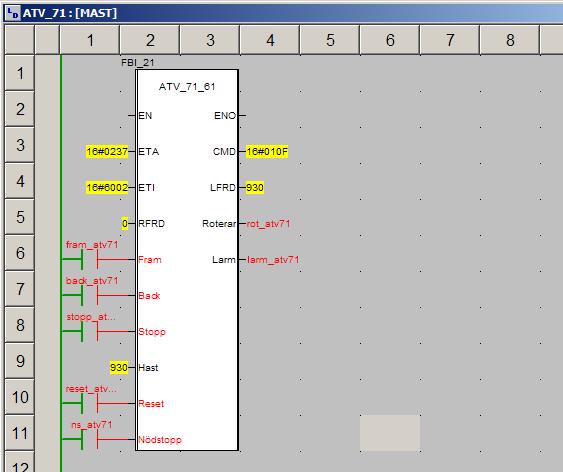Click the FBI_21 instance name

[x=138, y=62]
